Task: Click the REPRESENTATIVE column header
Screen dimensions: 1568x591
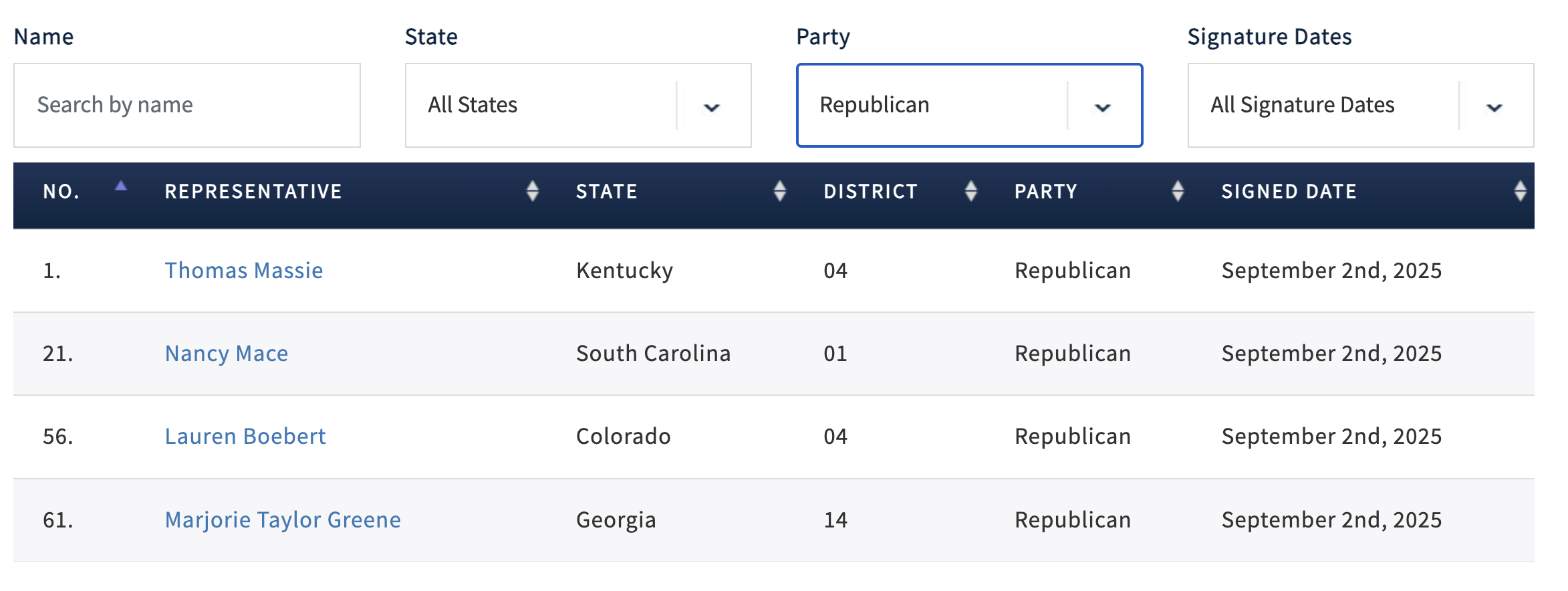Action: point(253,192)
